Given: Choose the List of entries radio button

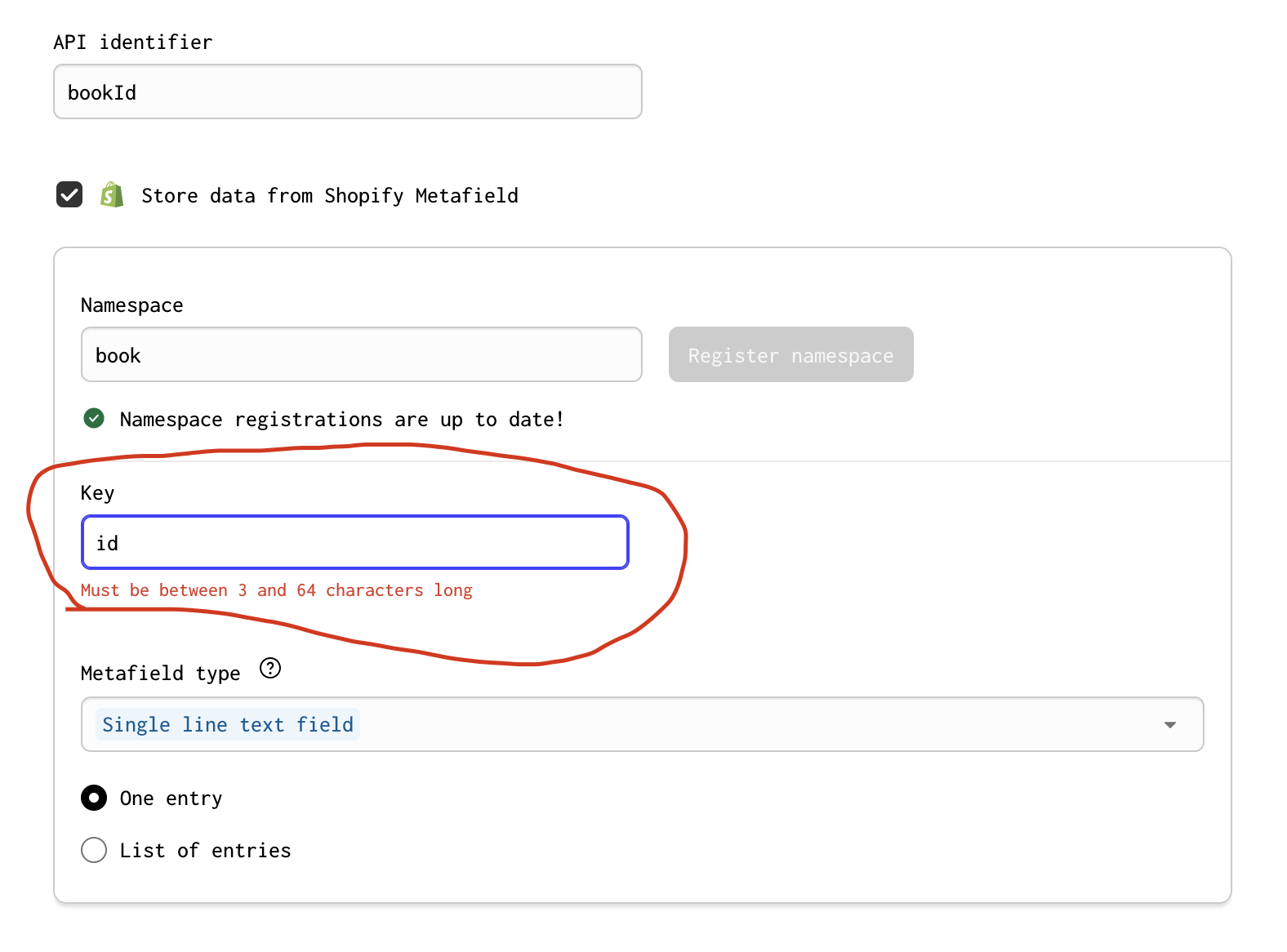Looking at the screenshot, I should (x=94, y=850).
